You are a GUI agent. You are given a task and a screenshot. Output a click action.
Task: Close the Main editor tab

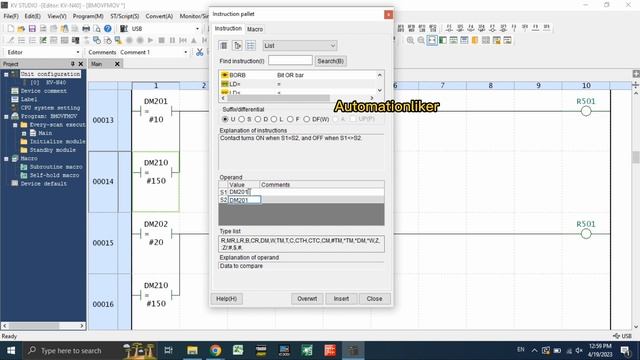coord(117,64)
